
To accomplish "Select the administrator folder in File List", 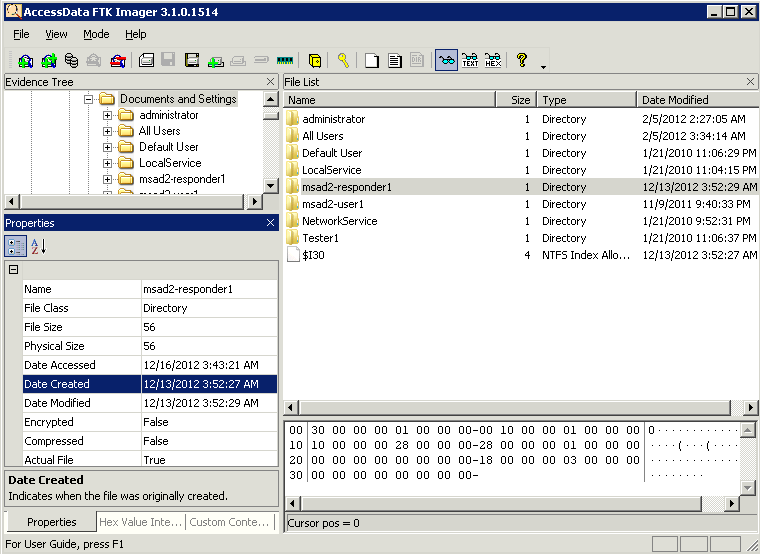I will [x=333, y=119].
